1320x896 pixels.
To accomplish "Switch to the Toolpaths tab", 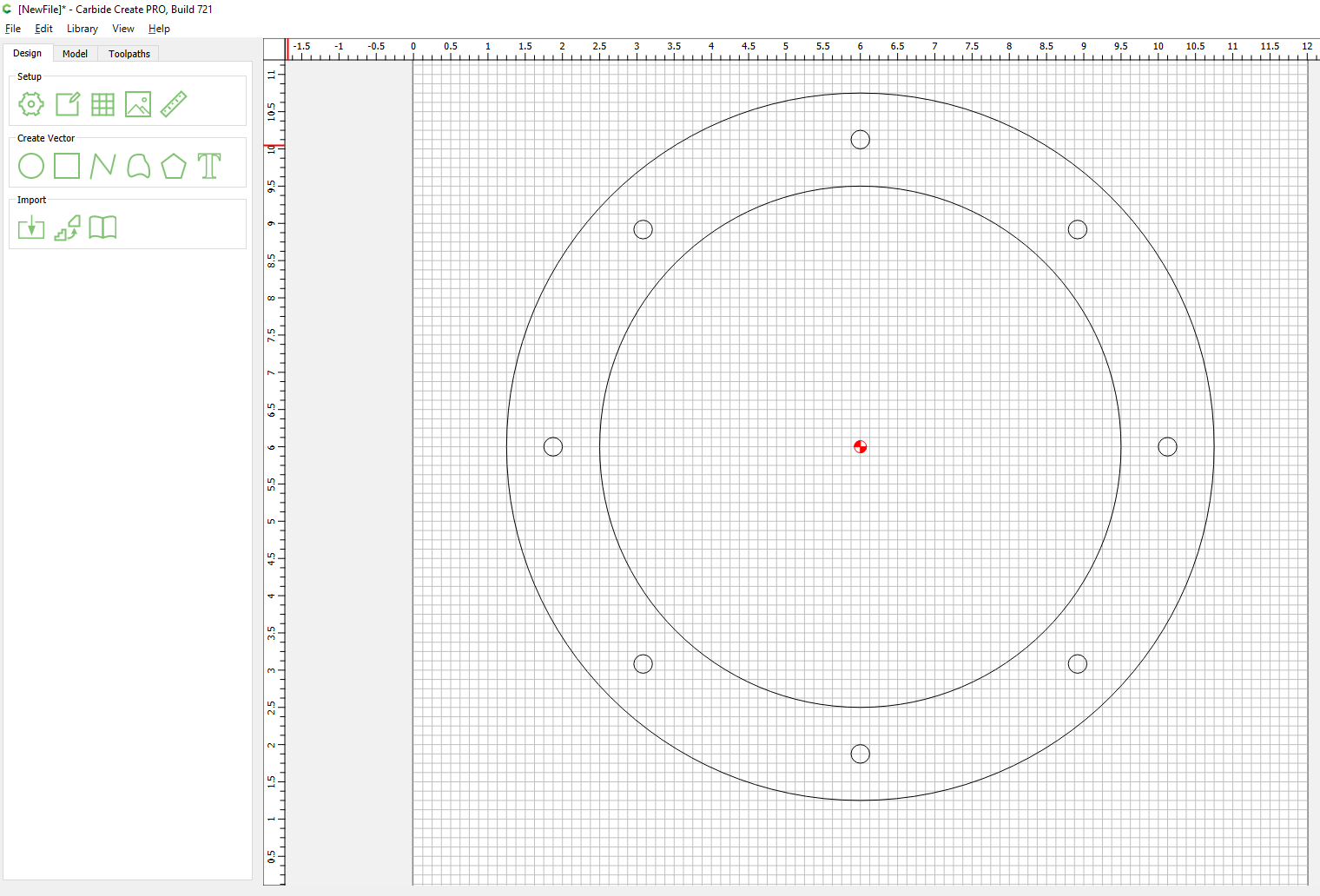I will click(129, 54).
